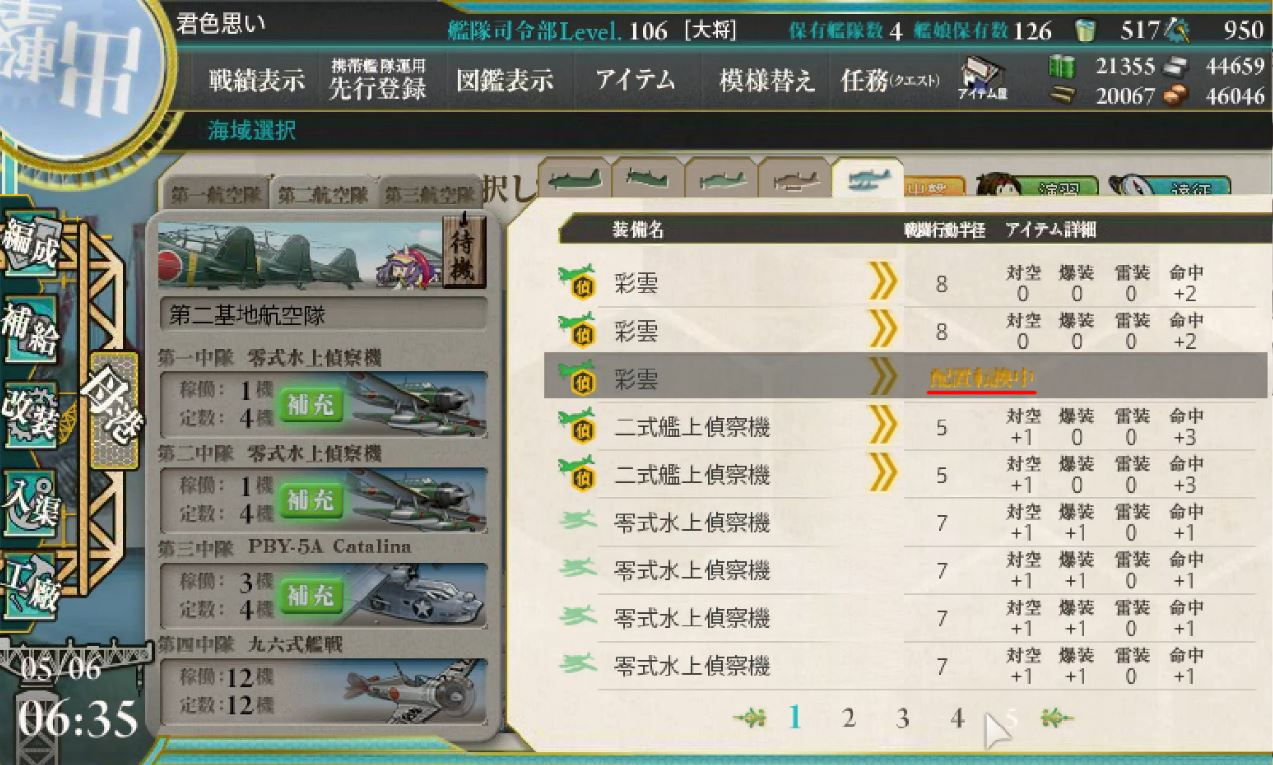Go to next equipment page arrow

(x=1057, y=718)
